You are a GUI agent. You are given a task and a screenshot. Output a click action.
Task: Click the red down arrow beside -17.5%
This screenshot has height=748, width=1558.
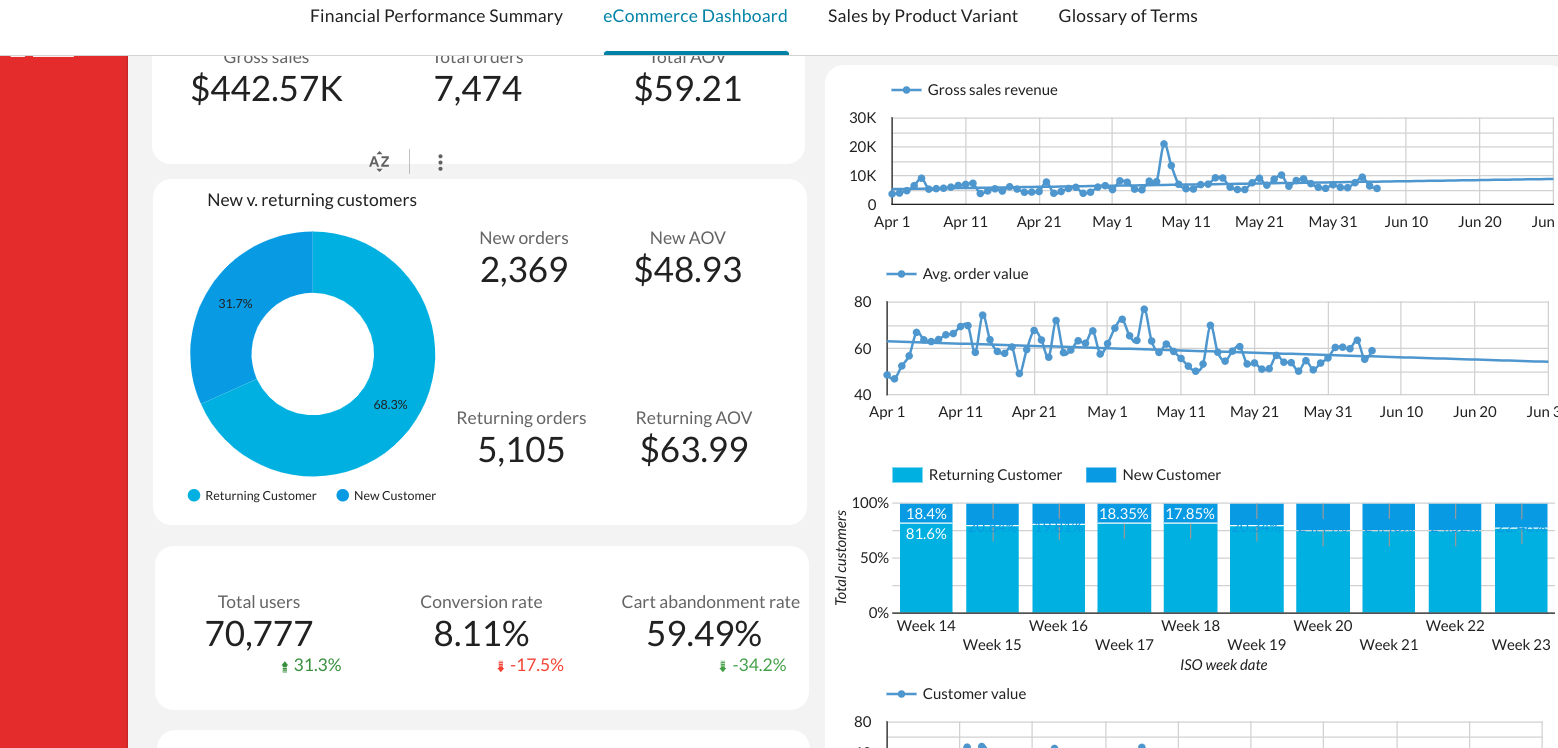(501, 666)
